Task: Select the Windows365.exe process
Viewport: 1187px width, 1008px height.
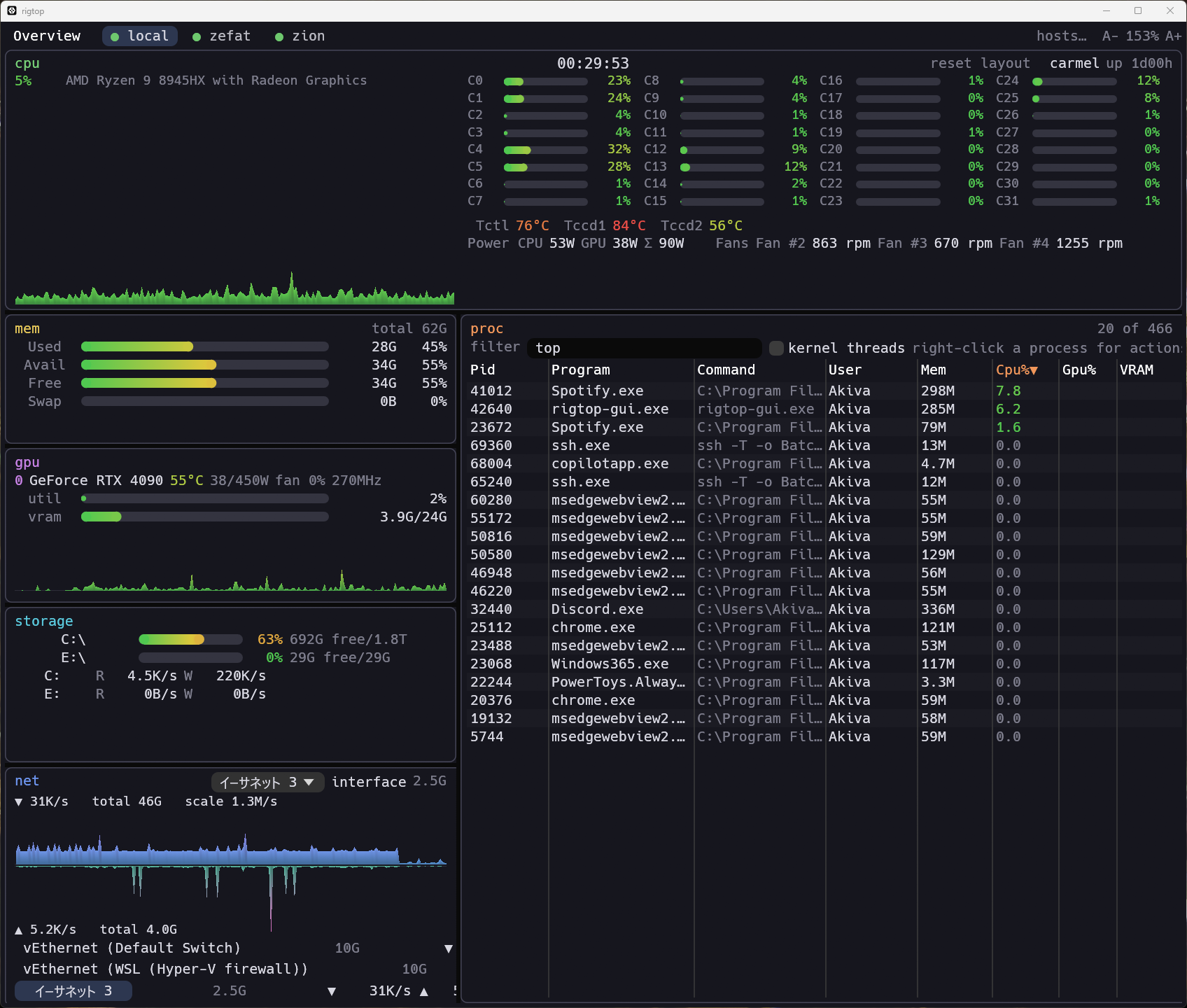Action: pyautogui.click(x=825, y=664)
